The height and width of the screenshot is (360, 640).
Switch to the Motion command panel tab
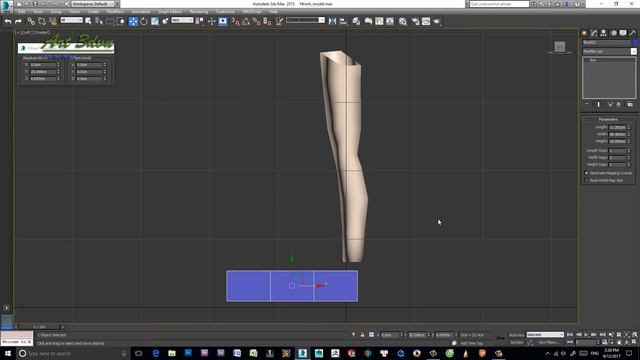[613, 33]
